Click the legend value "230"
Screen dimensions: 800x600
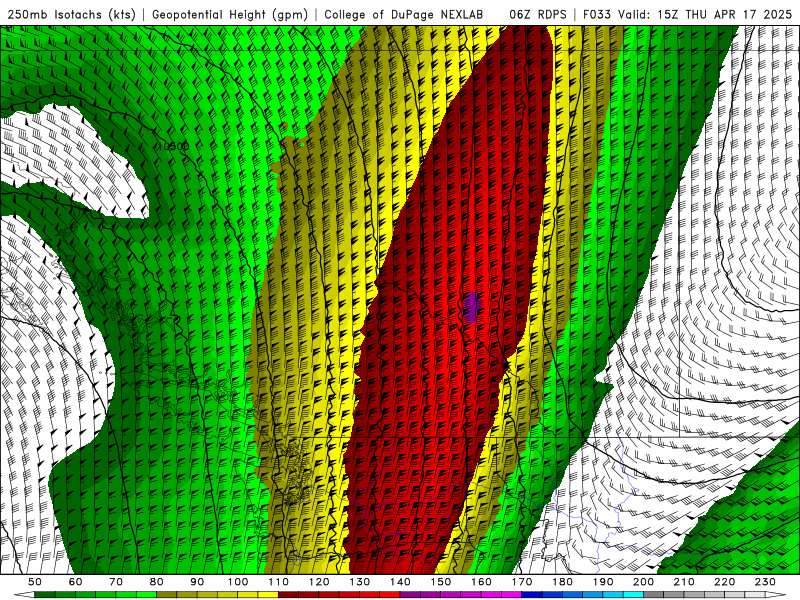[x=765, y=582]
